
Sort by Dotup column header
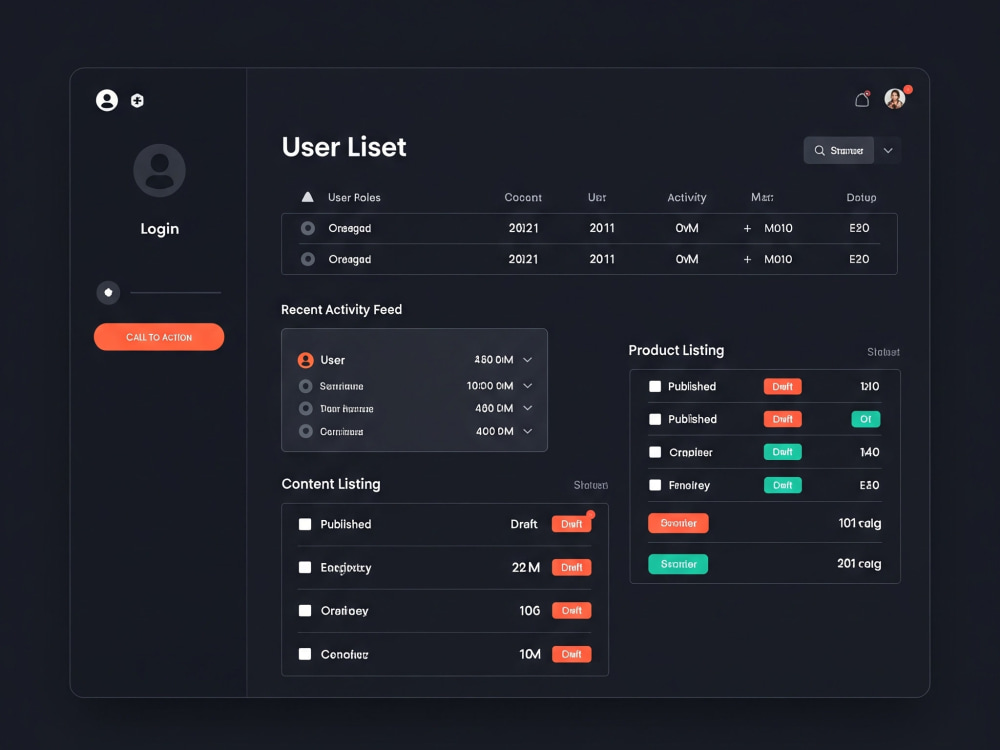[x=861, y=198]
